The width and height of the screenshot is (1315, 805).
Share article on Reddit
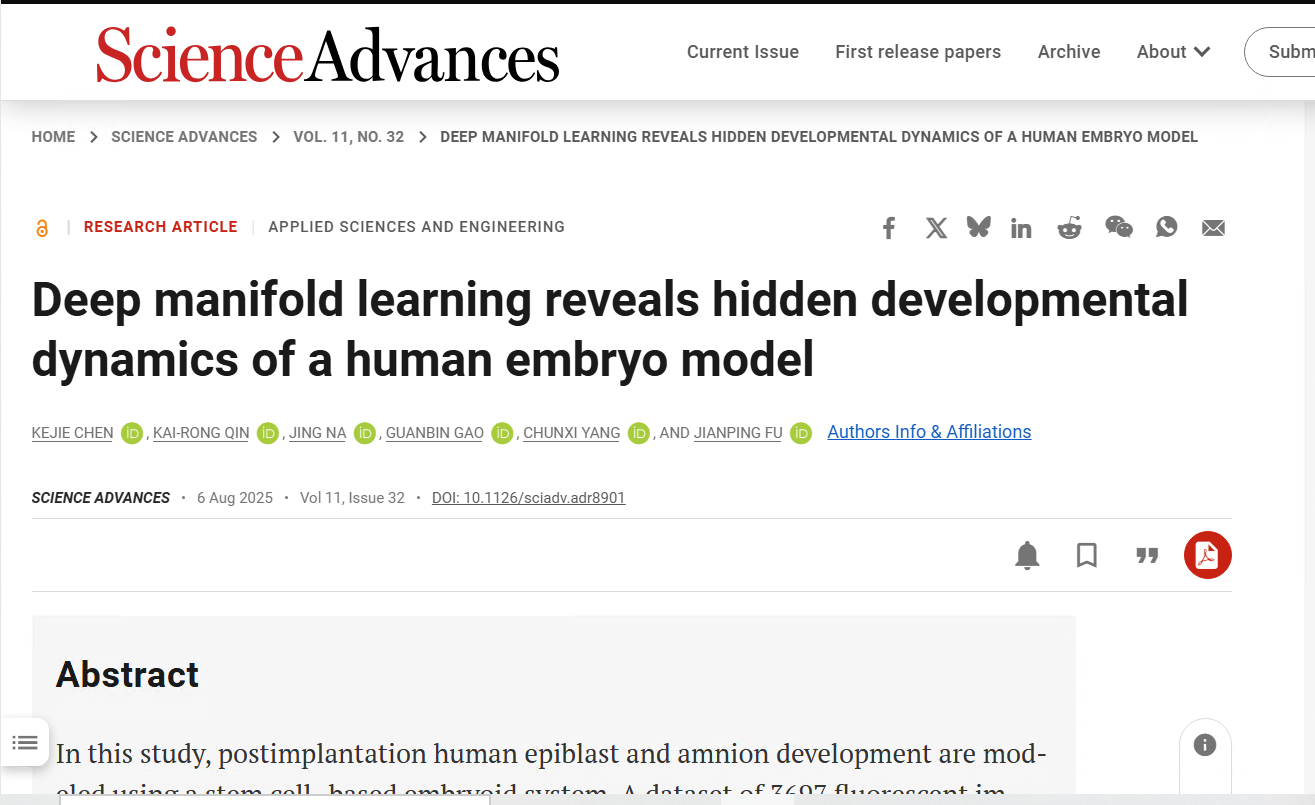[x=1069, y=228]
